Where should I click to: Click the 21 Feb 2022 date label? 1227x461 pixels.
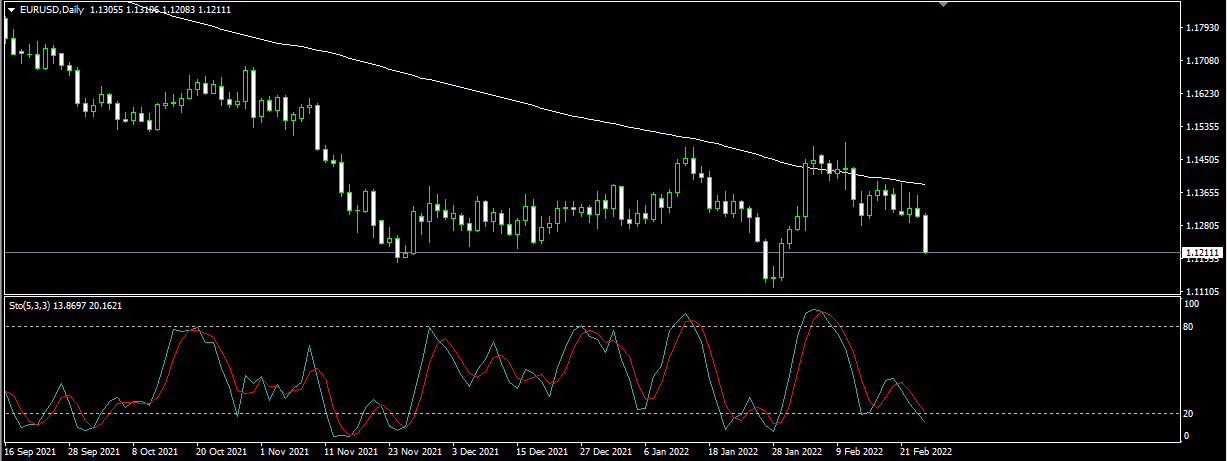tap(926, 452)
